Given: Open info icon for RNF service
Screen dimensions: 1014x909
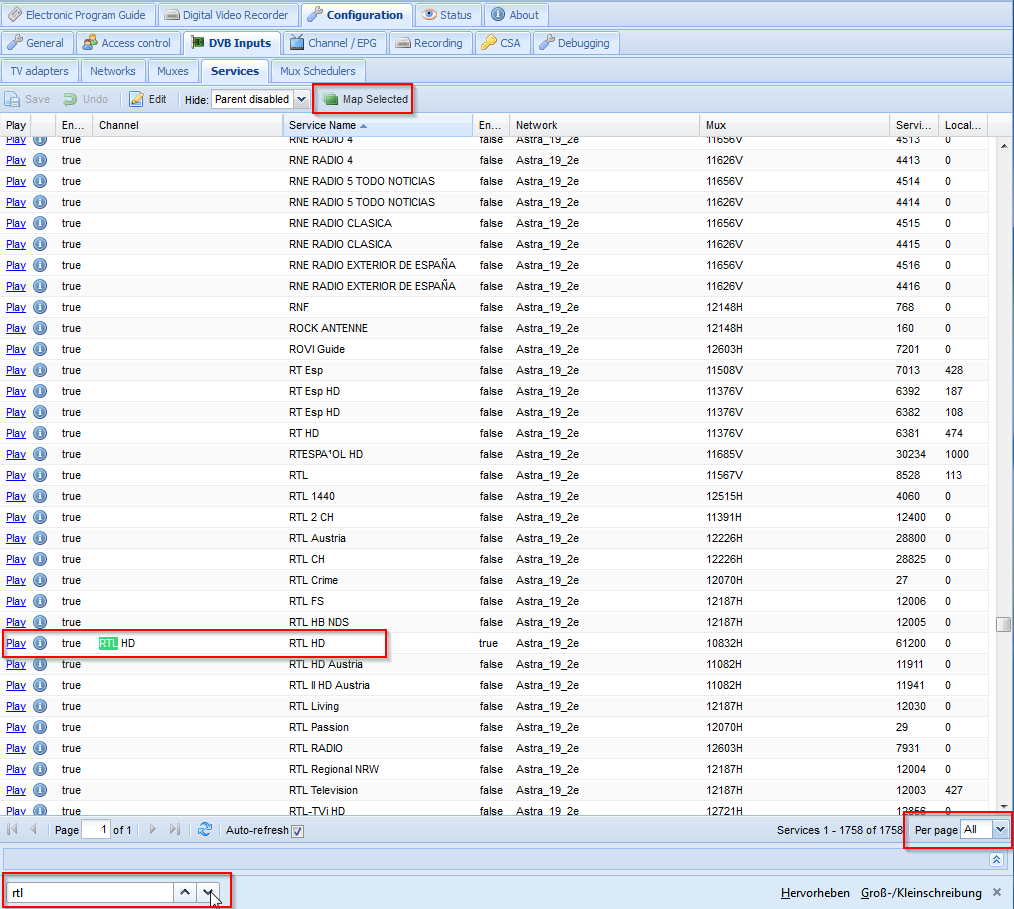Looking at the screenshot, I should (x=40, y=307).
